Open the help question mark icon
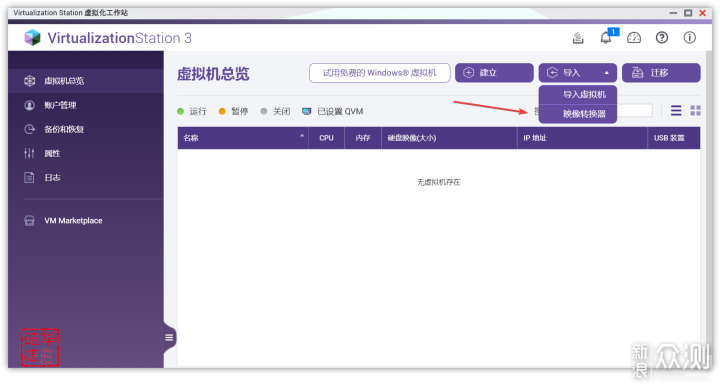 pyautogui.click(x=662, y=38)
